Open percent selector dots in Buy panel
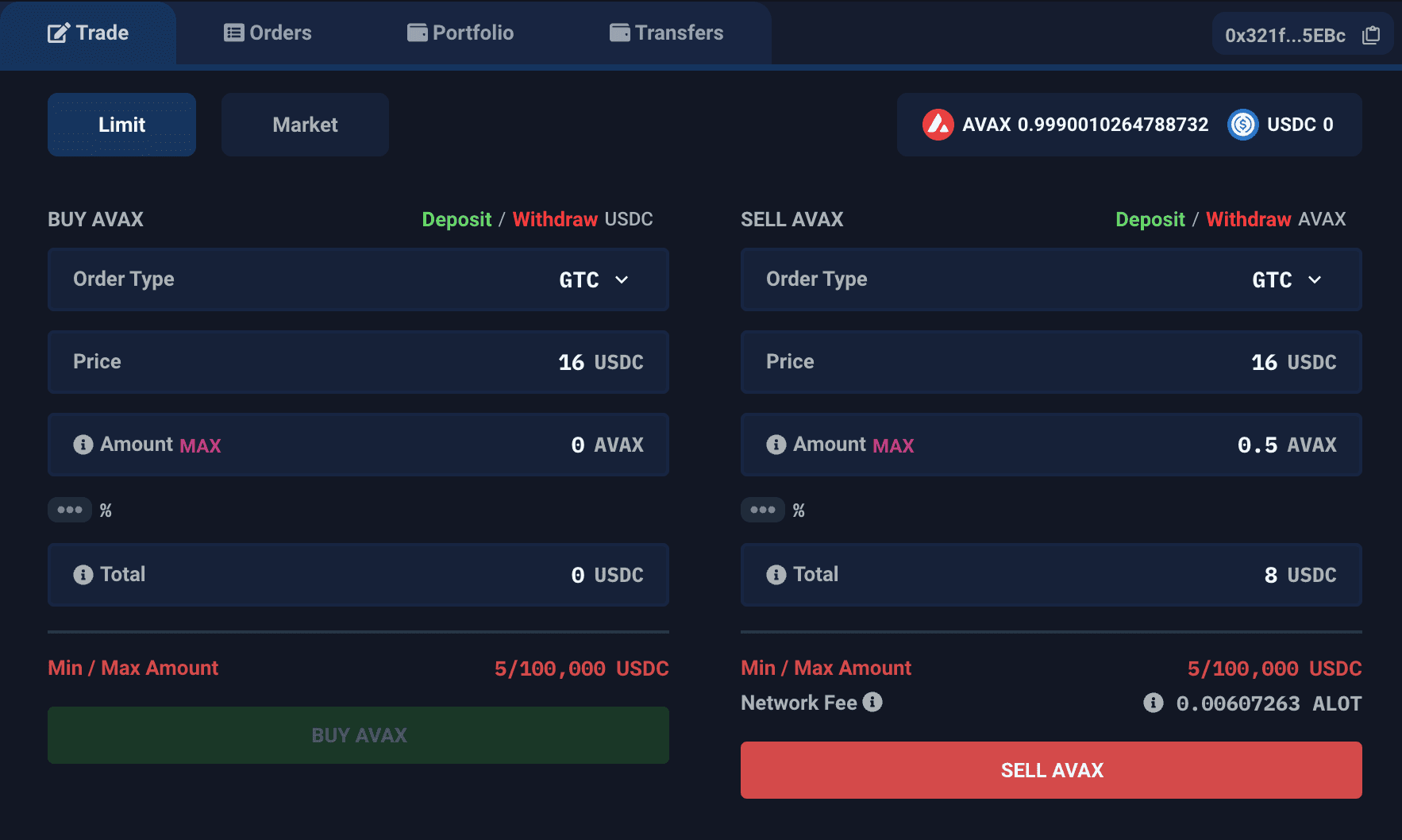 pyautogui.click(x=70, y=510)
